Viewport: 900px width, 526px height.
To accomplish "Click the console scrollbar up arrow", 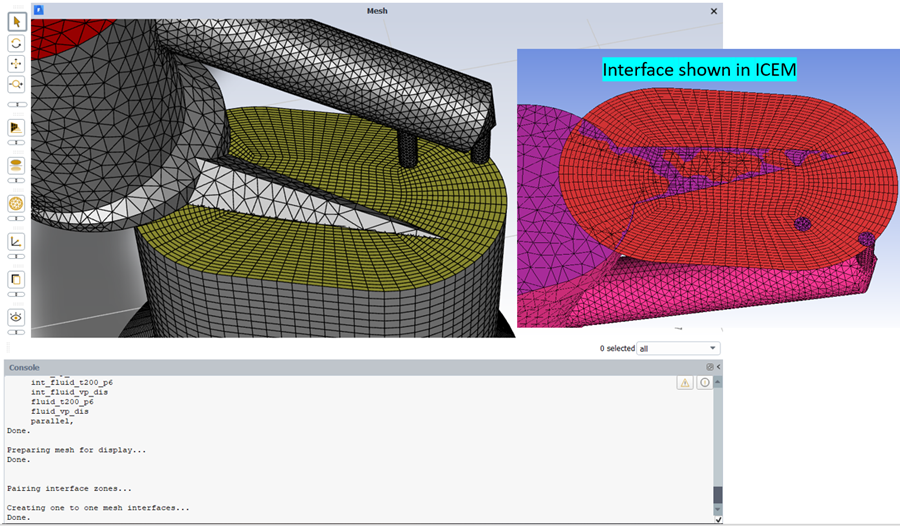I will tap(717, 382).
